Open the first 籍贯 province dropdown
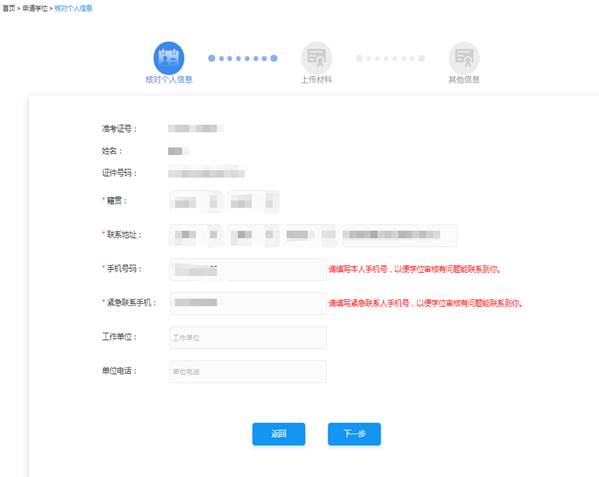 click(x=196, y=201)
